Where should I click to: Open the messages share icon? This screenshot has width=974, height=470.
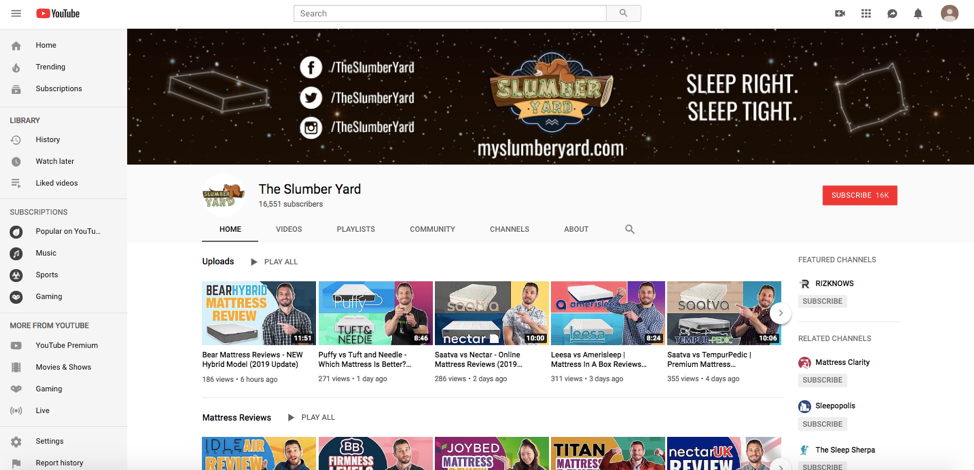892,13
